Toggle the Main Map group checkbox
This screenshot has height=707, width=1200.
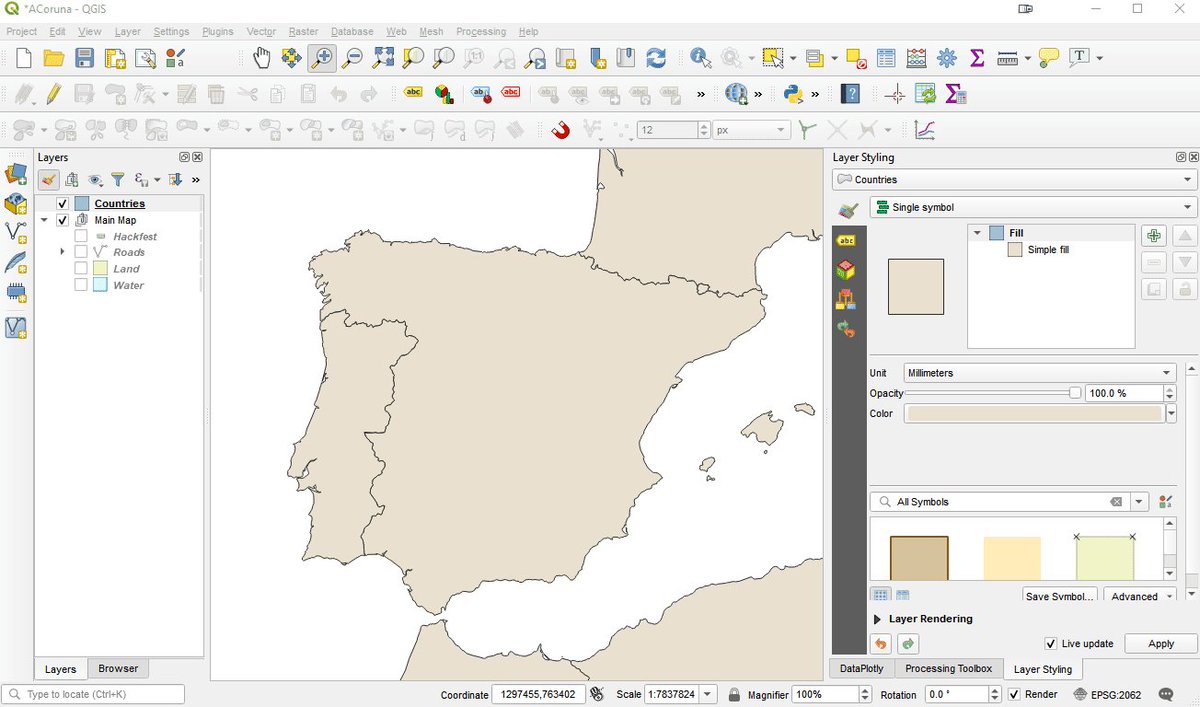pyautogui.click(x=63, y=220)
